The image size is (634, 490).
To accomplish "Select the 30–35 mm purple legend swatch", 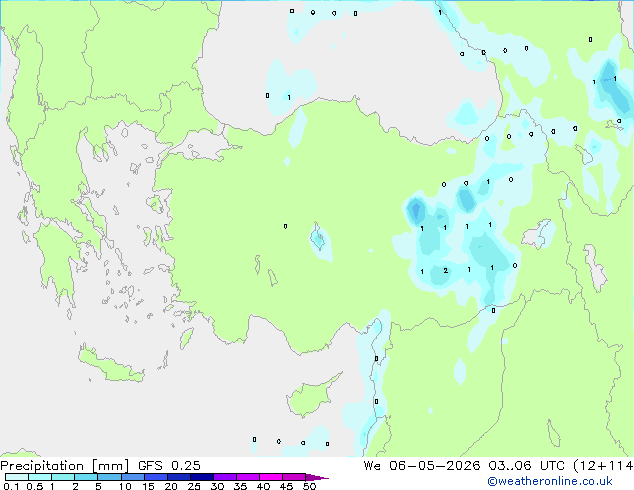I will point(225,477).
